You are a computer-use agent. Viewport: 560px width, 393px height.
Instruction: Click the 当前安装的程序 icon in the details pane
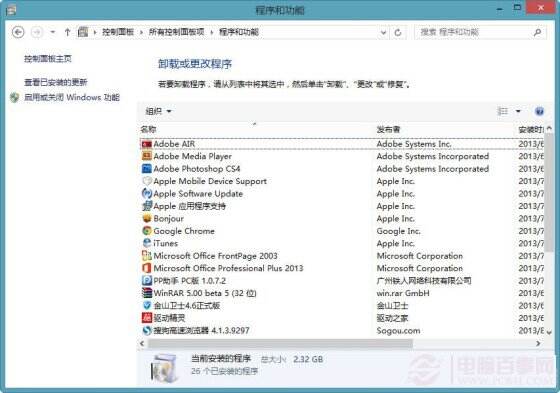click(x=164, y=368)
